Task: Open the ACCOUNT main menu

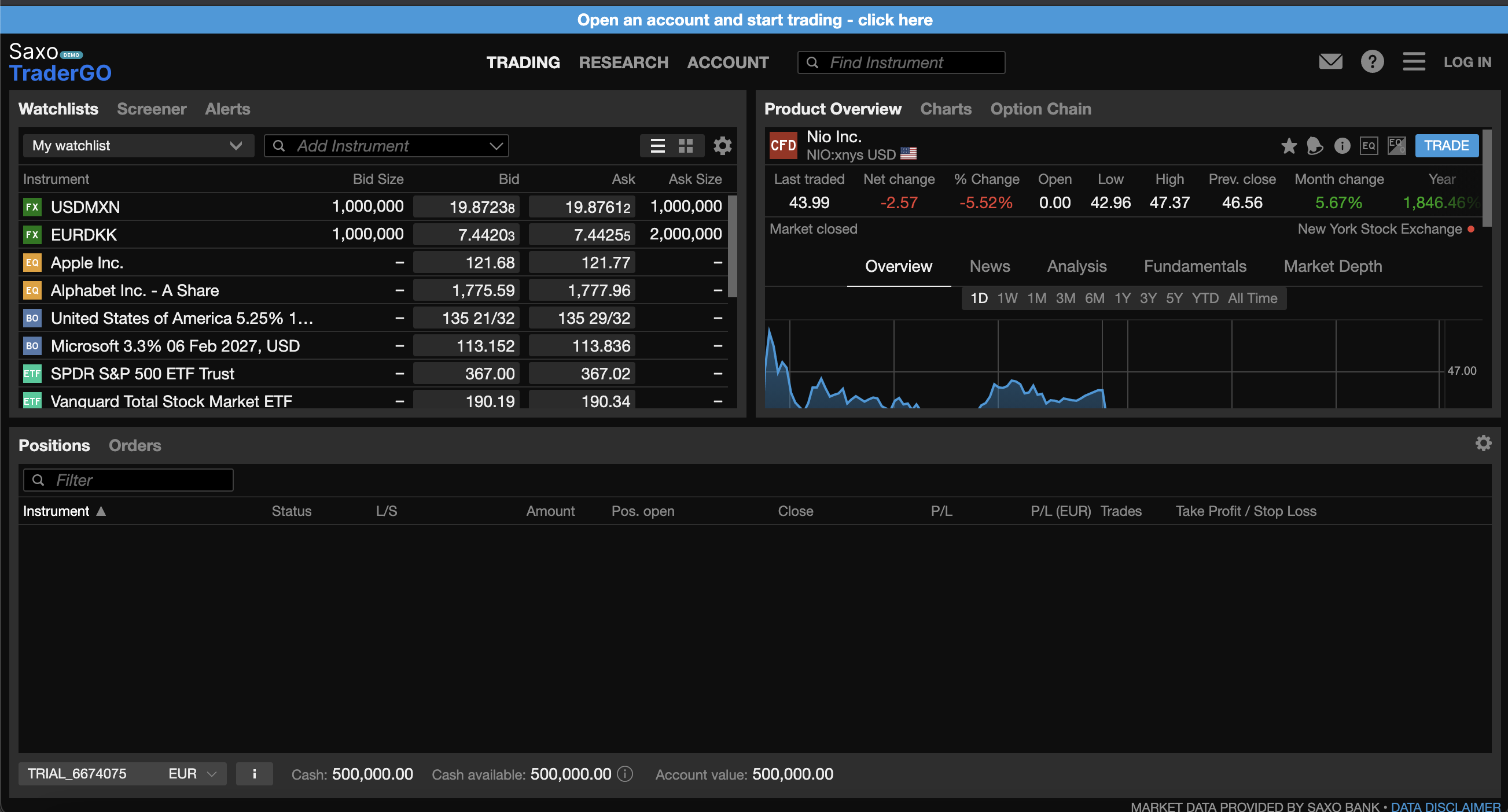Action: coord(727,62)
